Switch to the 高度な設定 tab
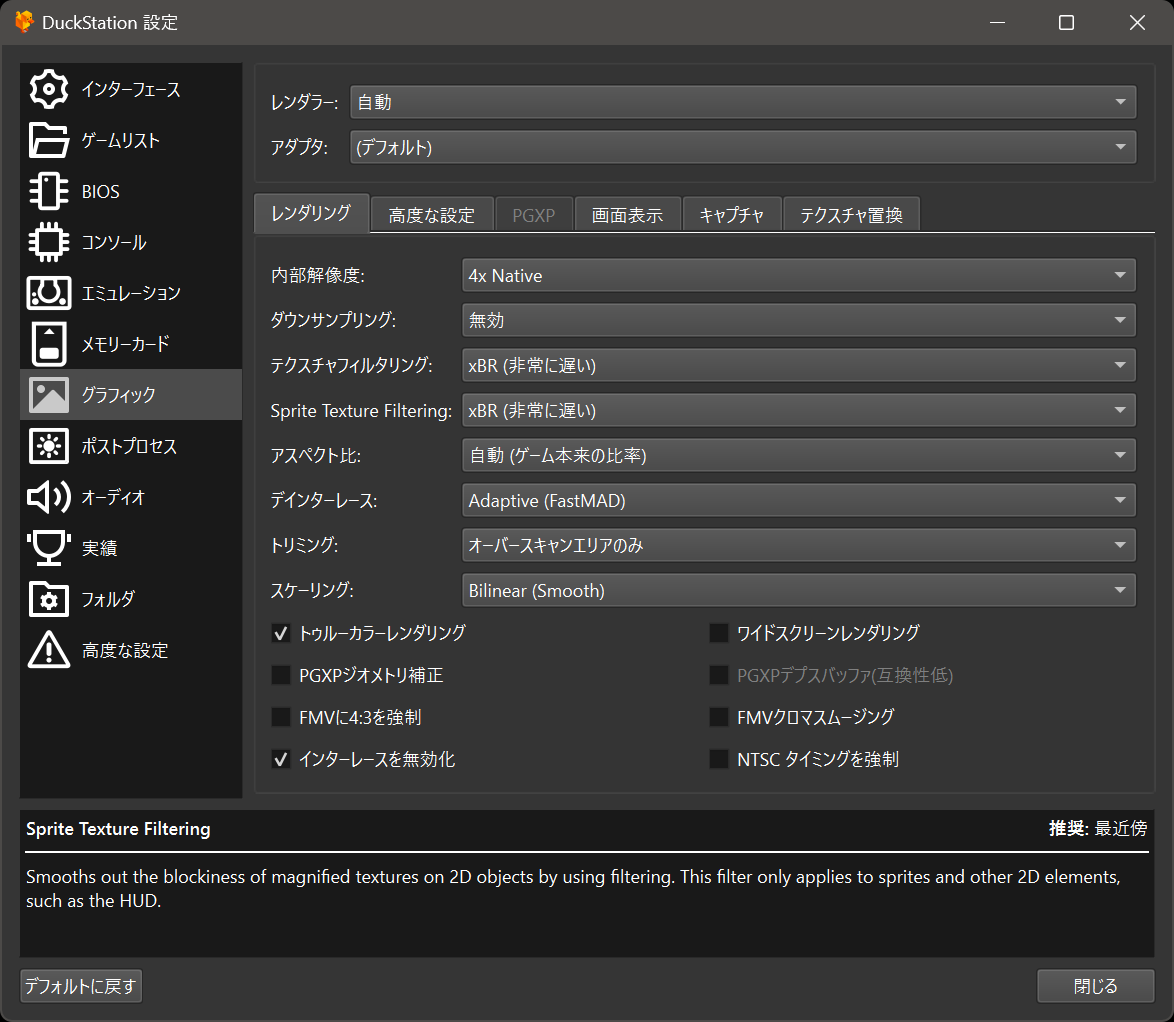This screenshot has height=1022, width=1174. [432, 216]
